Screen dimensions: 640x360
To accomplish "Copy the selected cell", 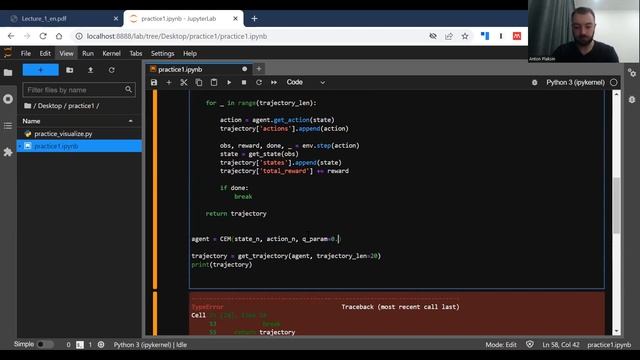I will point(199,82).
